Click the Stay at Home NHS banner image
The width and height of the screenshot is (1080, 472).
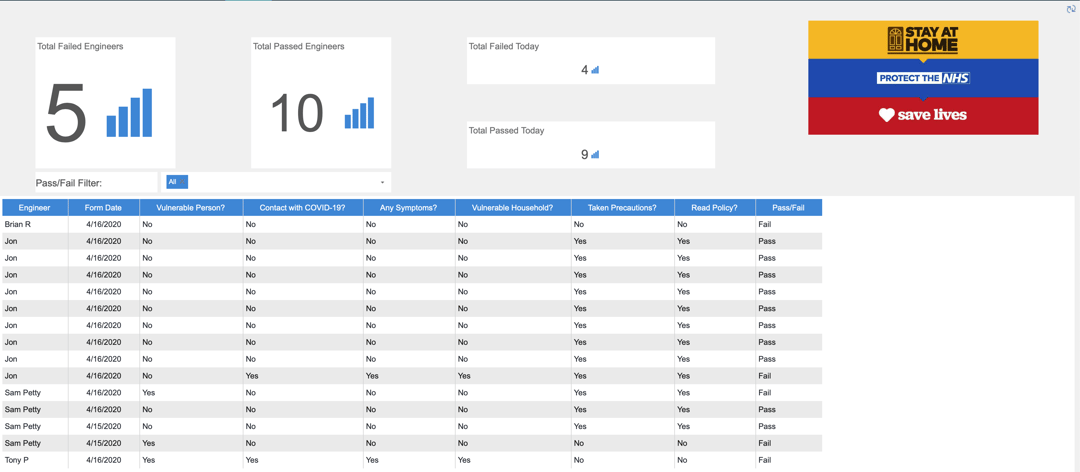pyautogui.click(x=923, y=77)
